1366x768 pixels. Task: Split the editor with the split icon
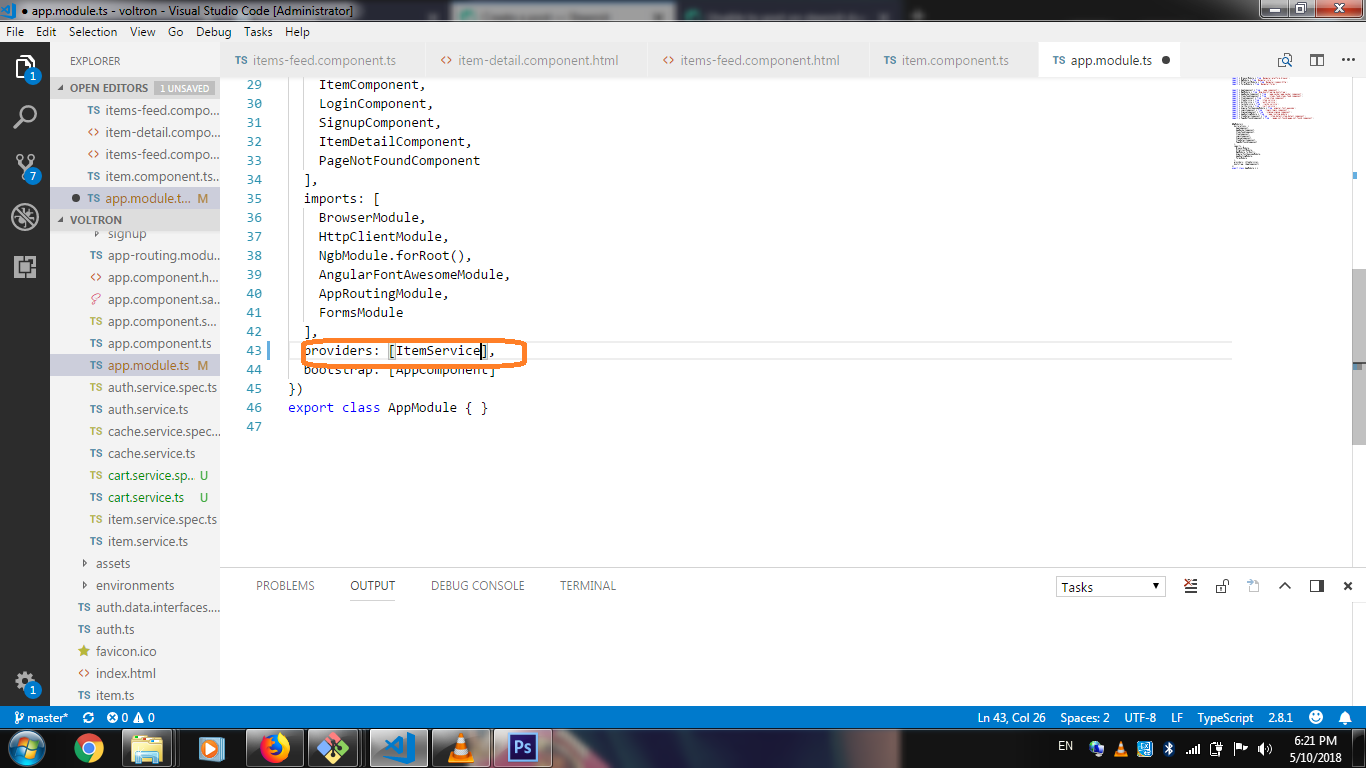1317,60
